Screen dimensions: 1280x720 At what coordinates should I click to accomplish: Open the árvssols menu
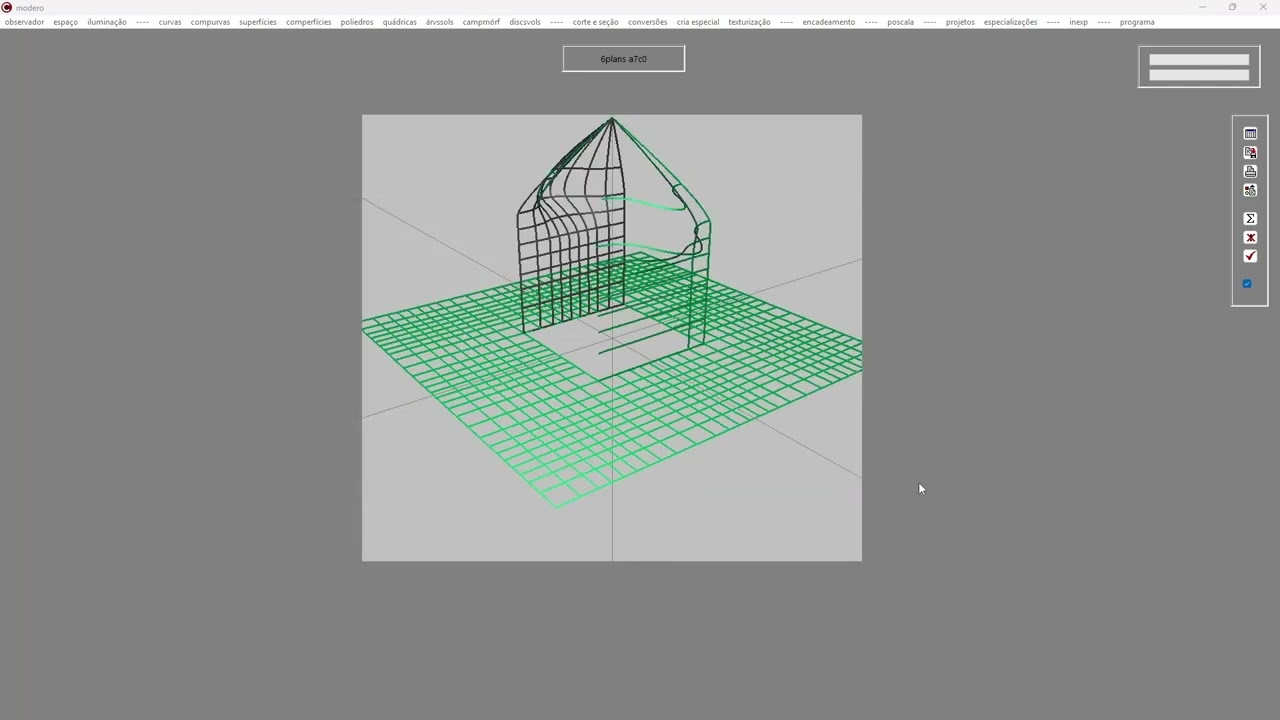click(439, 22)
